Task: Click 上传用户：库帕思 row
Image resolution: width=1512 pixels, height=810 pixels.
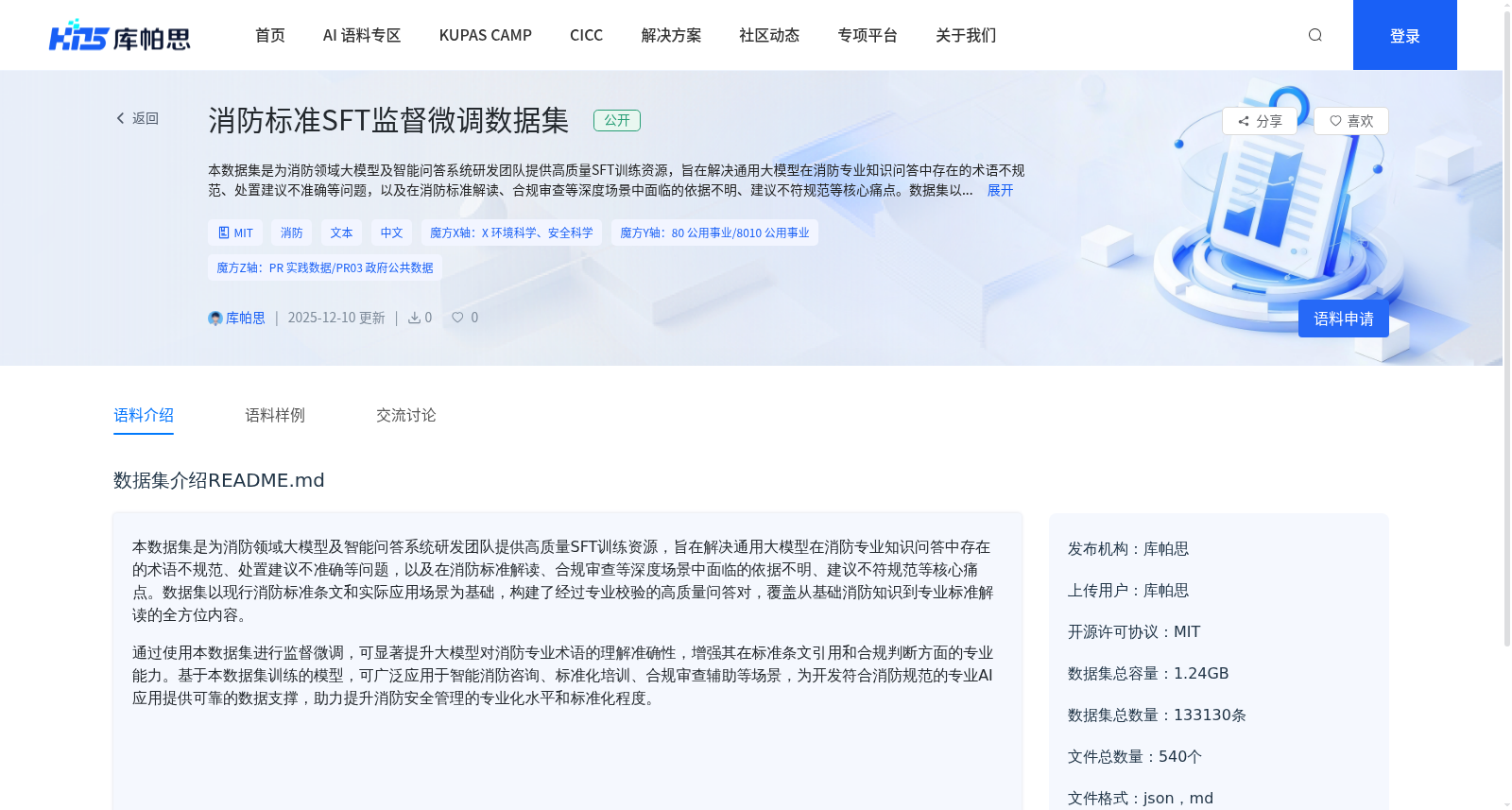Action: [x=1128, y=591]
